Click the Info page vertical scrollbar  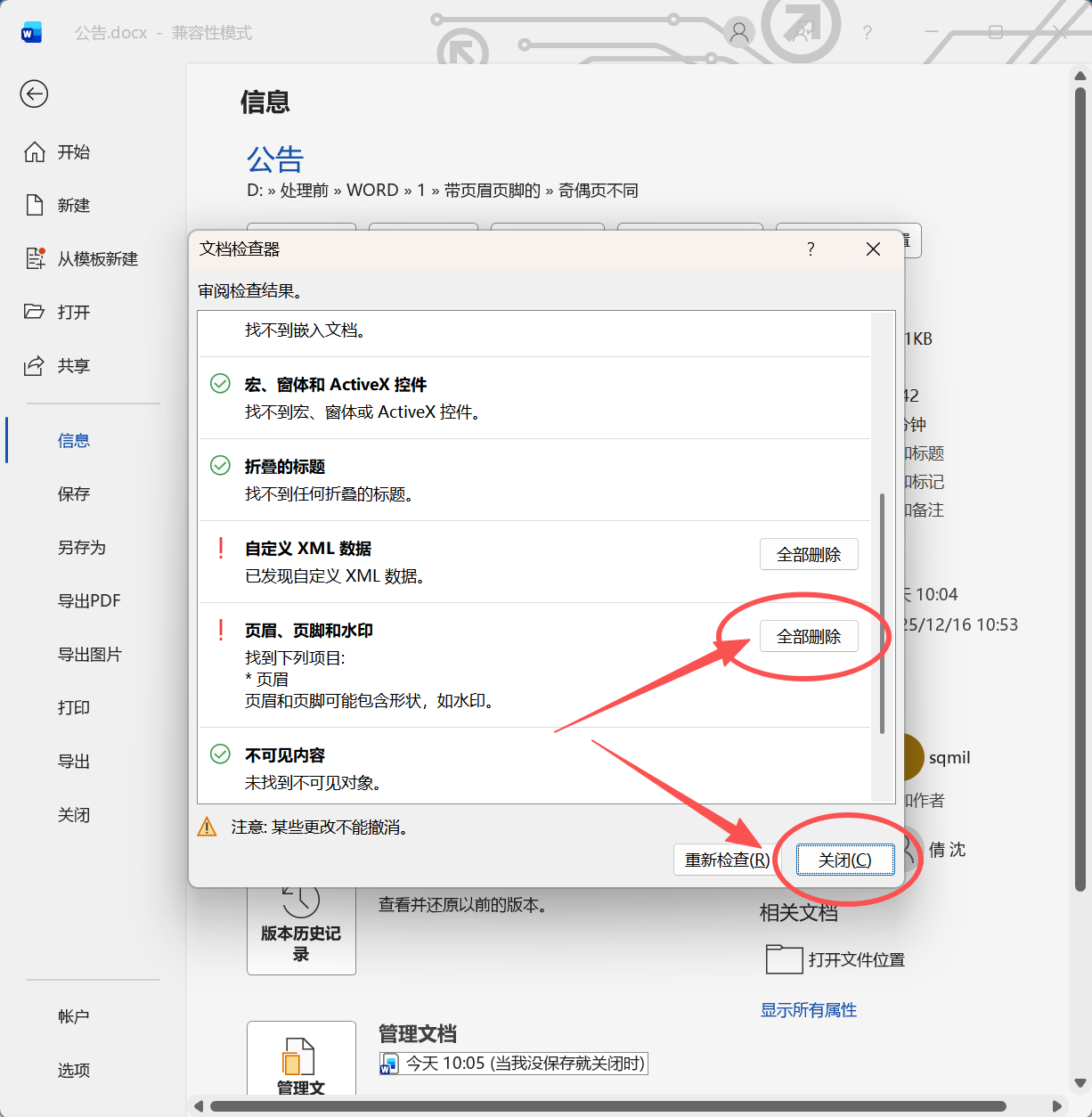tap(1080, 488)
